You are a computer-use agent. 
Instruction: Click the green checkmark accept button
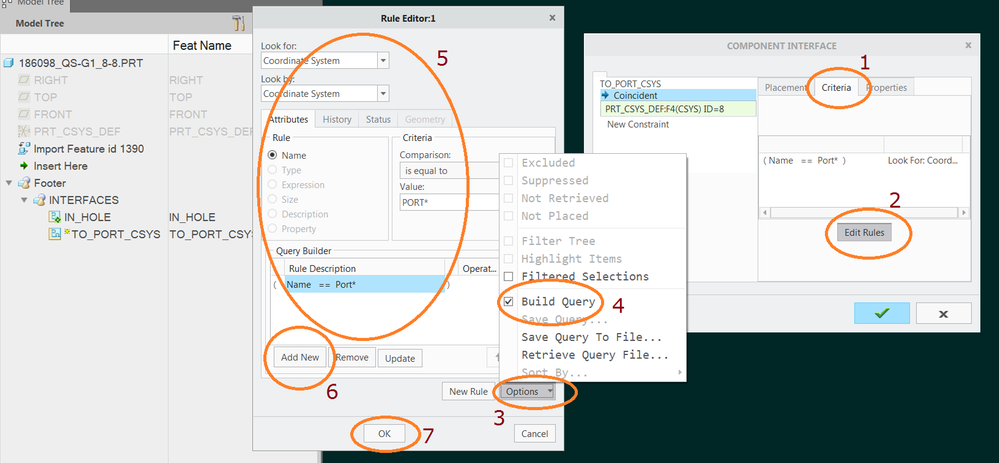(881, 313)
